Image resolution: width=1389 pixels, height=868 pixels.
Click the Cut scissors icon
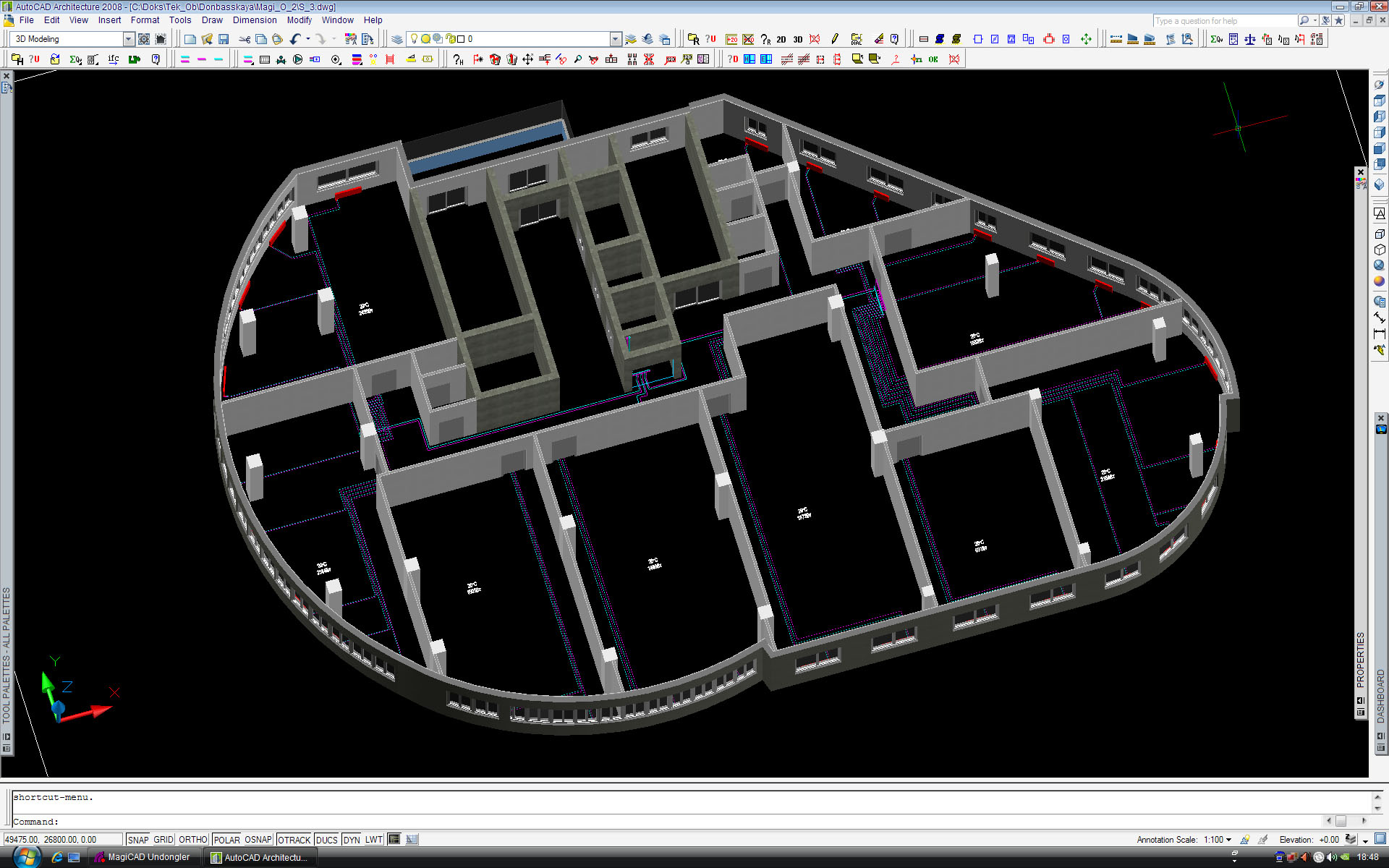[x=245, y=39]
